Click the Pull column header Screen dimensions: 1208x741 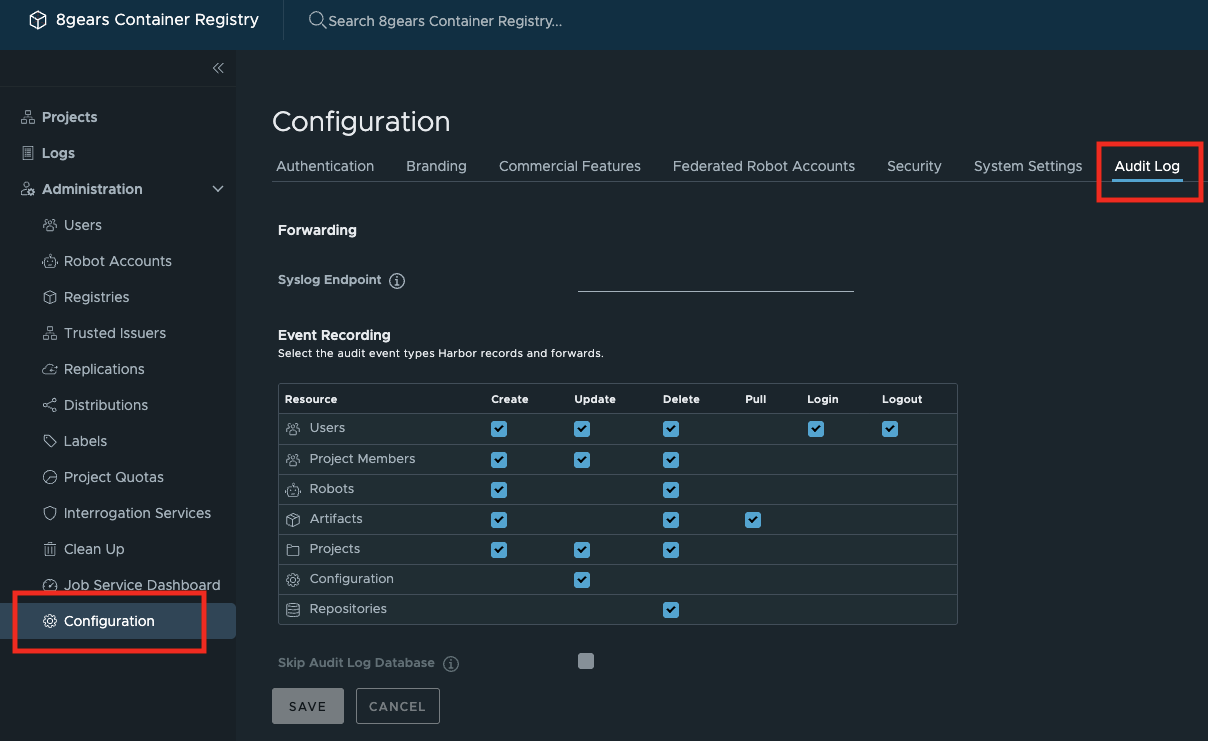click(756, 399)
